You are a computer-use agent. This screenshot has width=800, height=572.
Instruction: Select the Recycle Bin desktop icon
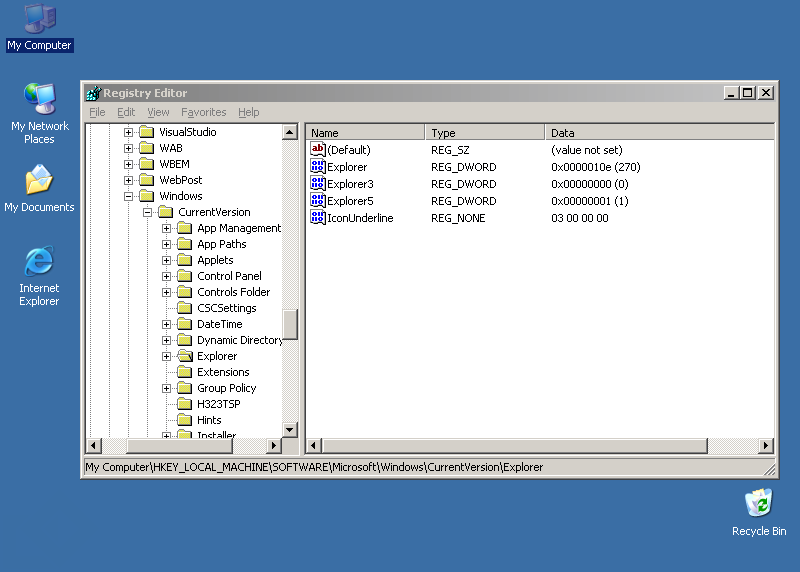(x=759, y=513)
